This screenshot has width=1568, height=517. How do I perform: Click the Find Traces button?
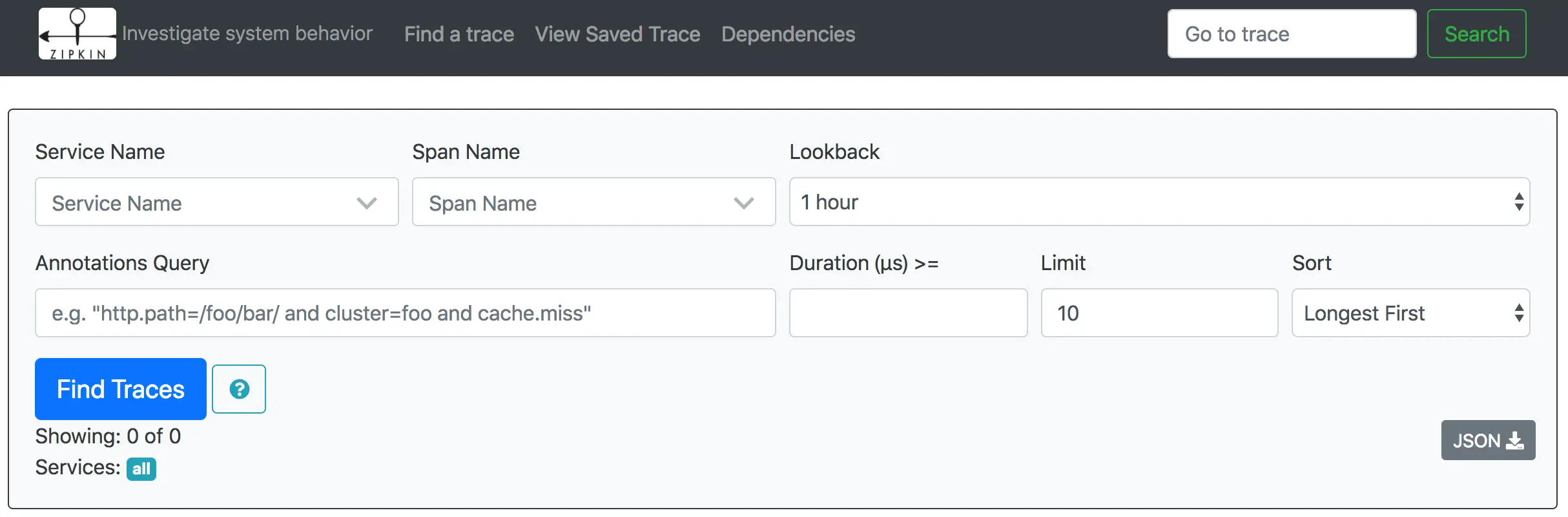(x=121, y=389)
